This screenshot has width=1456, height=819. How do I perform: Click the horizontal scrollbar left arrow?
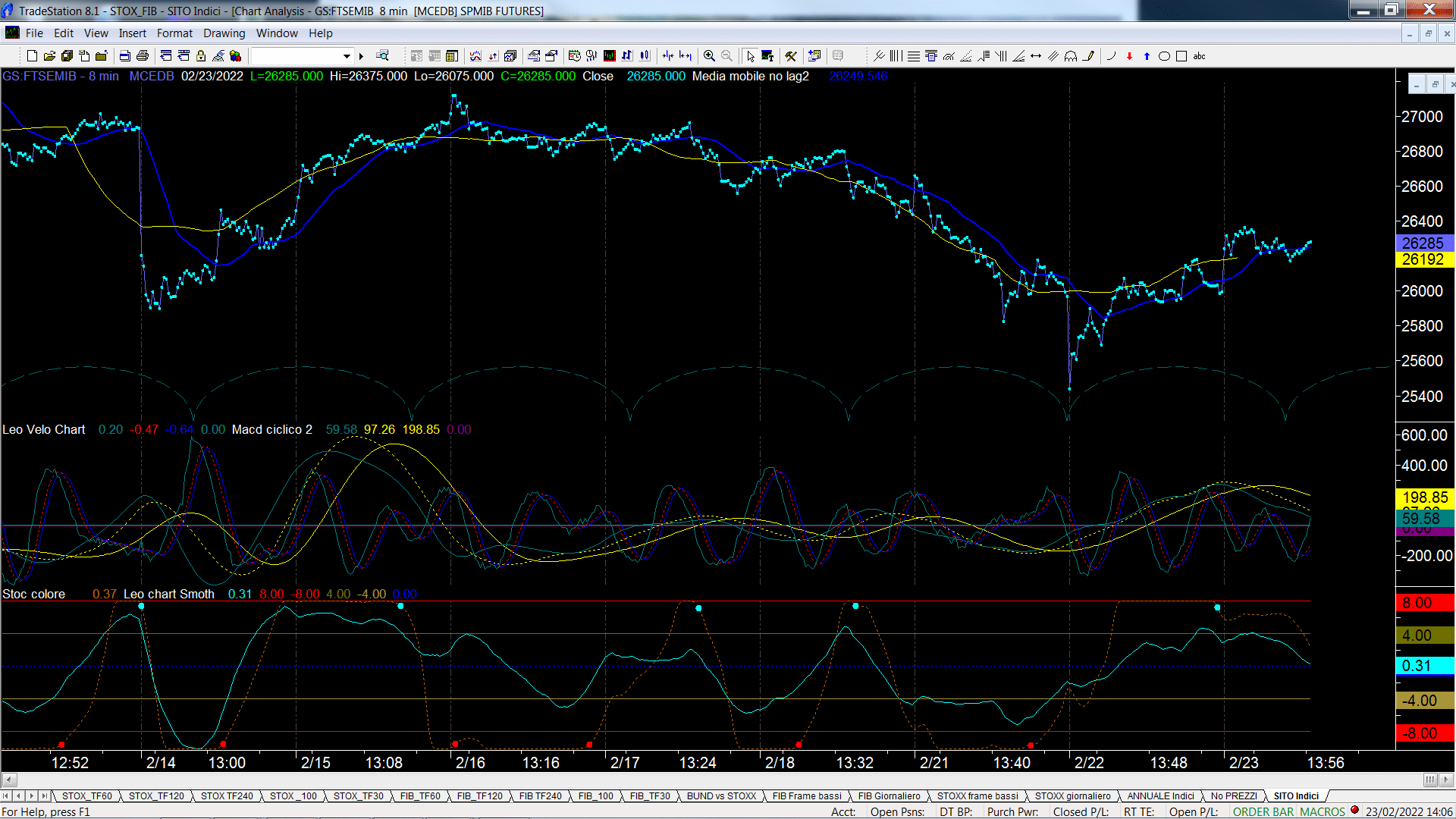9,780
